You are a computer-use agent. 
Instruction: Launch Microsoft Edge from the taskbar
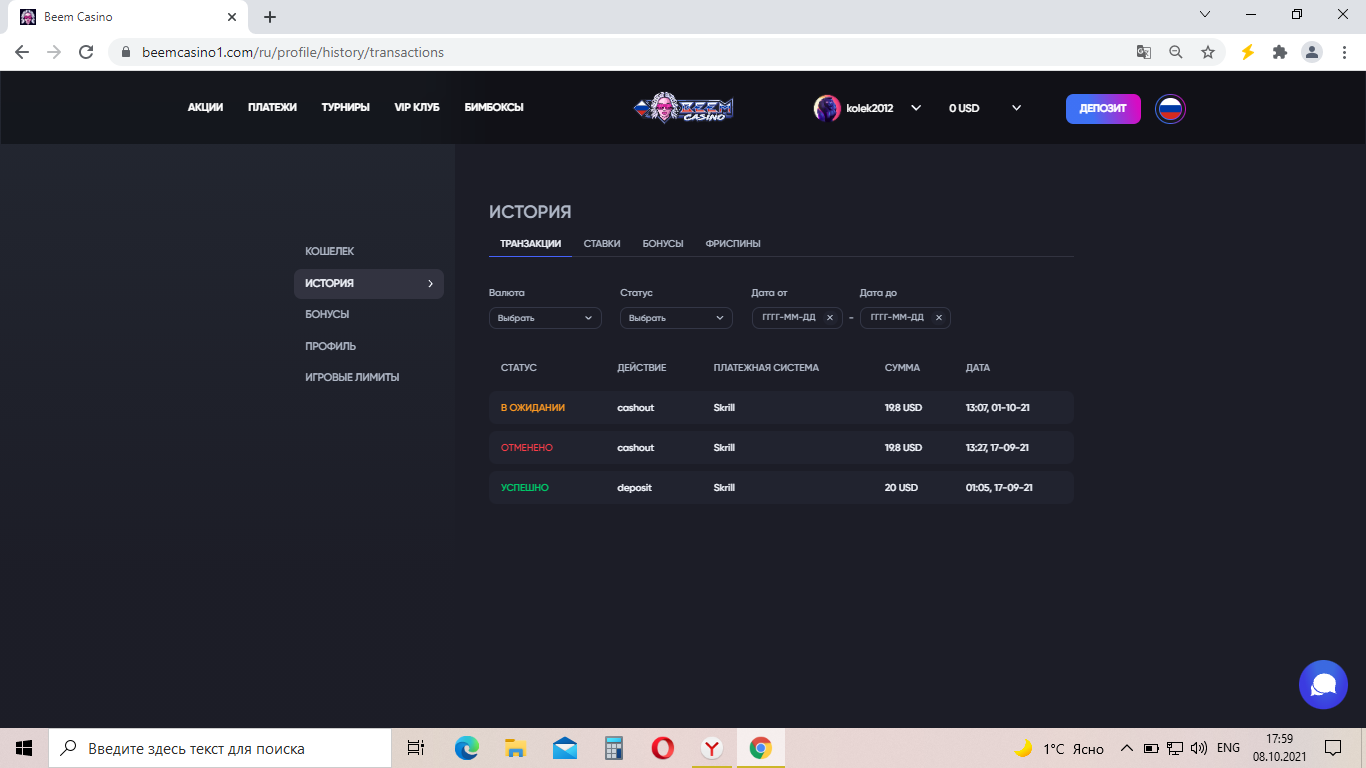[466, 748]
